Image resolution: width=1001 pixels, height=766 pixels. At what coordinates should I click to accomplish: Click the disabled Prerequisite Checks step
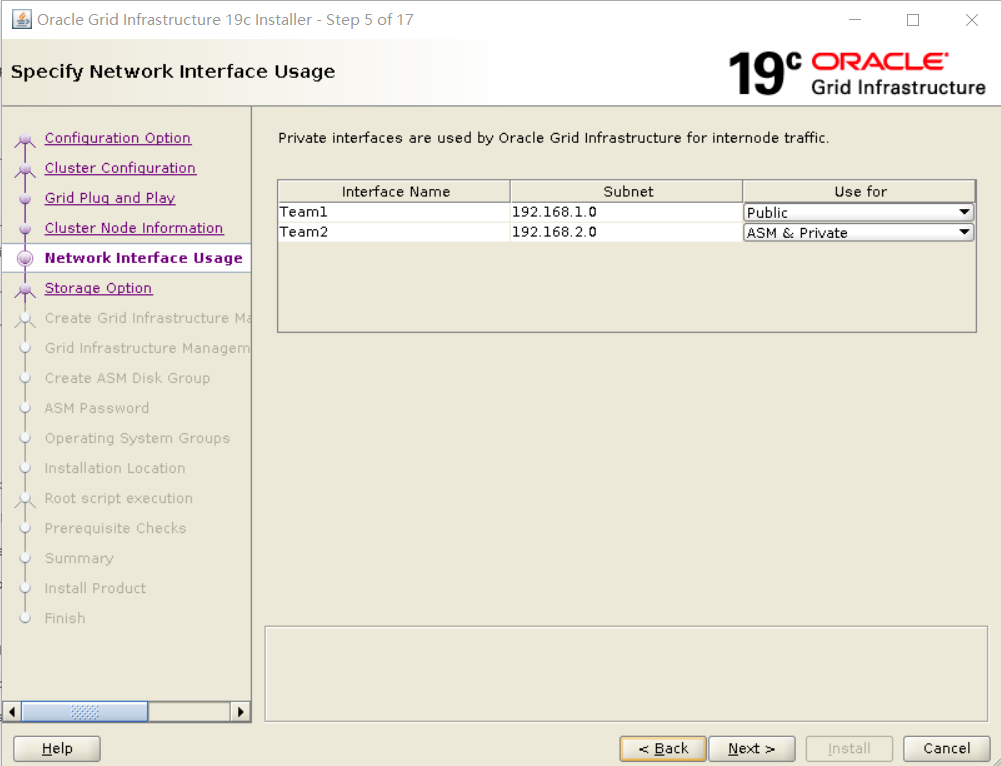[116, 528]
